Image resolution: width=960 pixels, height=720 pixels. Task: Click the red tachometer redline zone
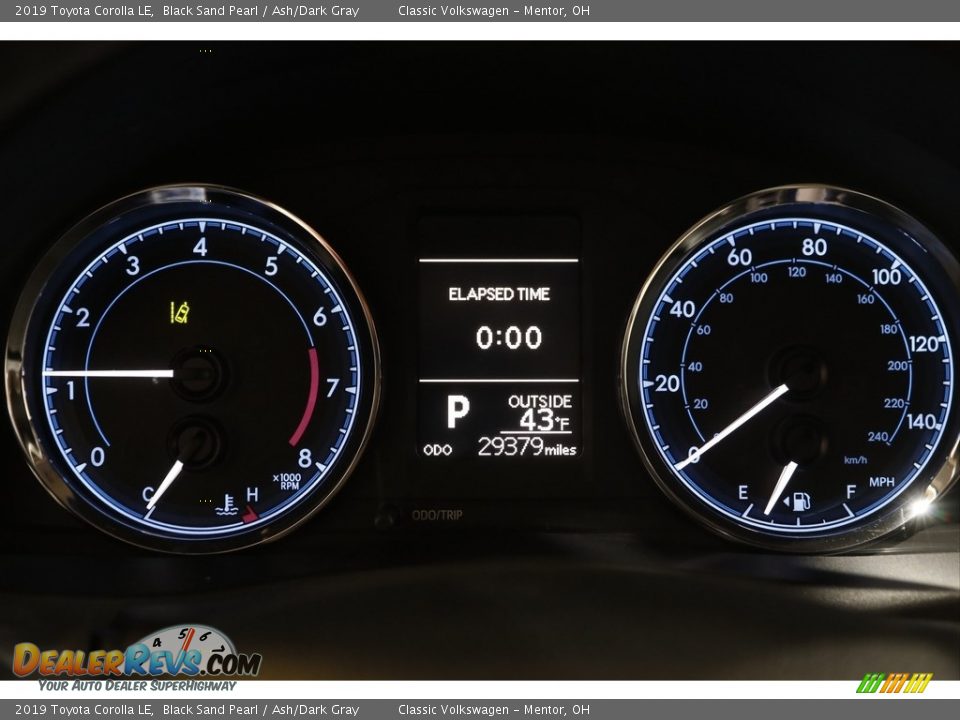(x=308, y=396)
